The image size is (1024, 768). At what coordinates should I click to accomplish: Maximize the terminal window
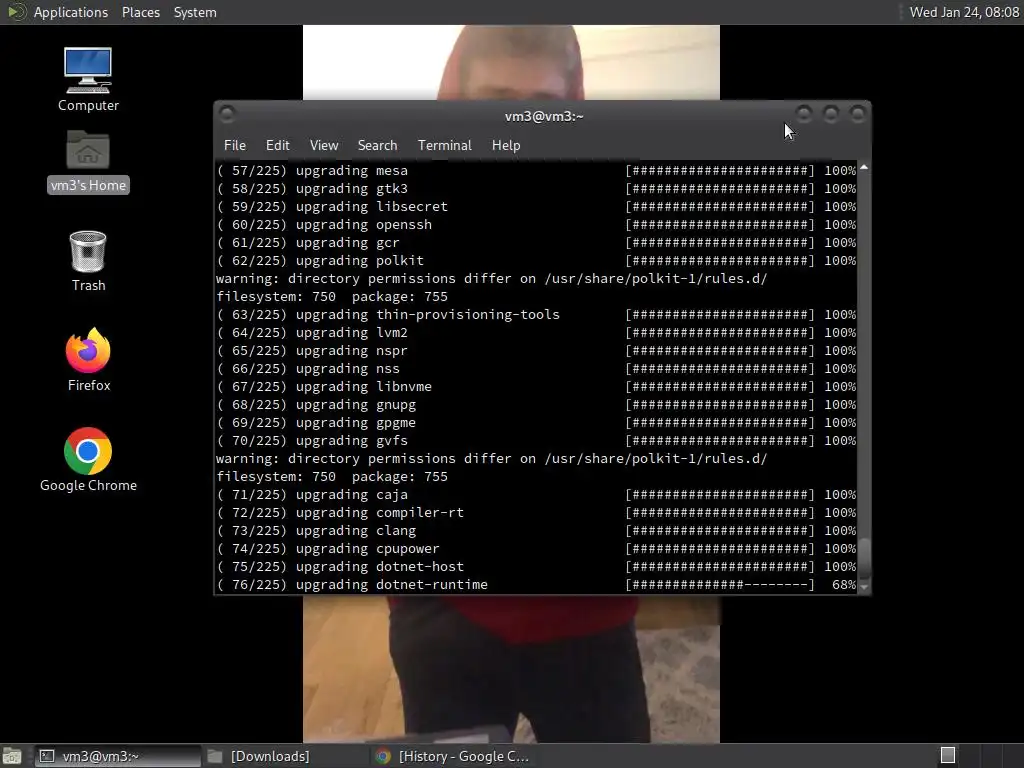[831, 114]
